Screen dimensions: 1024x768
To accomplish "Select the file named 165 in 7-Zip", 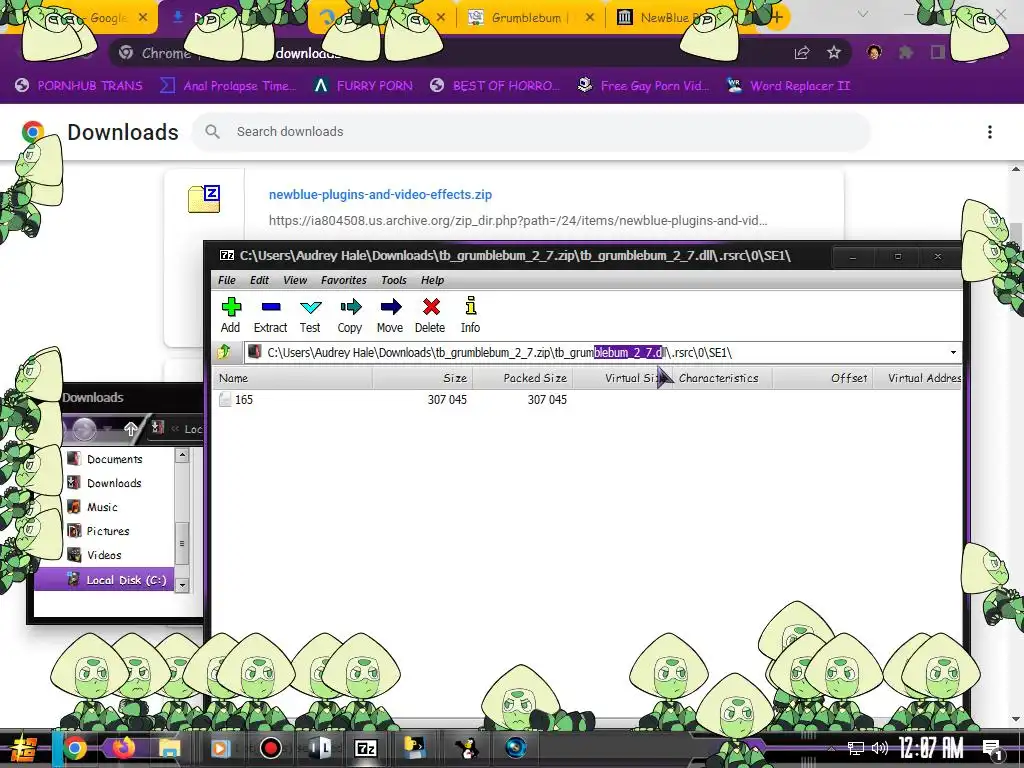I will click(x=244, y=400).
